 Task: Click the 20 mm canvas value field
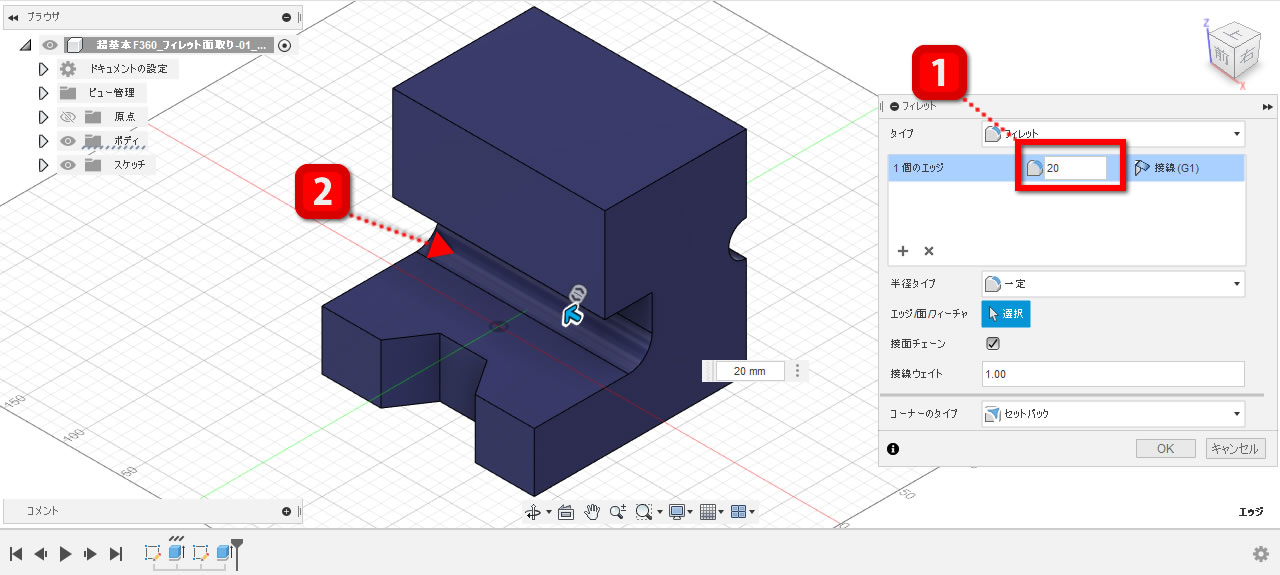[749, 371]
